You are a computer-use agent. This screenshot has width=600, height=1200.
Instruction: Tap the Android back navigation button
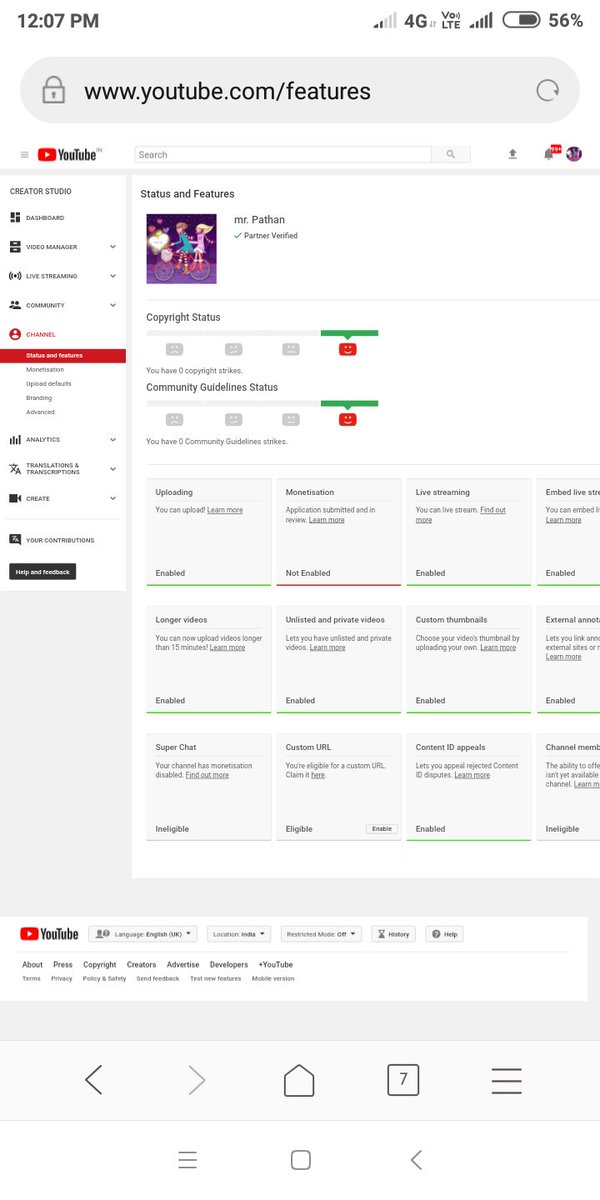[x=417, y=1160]
